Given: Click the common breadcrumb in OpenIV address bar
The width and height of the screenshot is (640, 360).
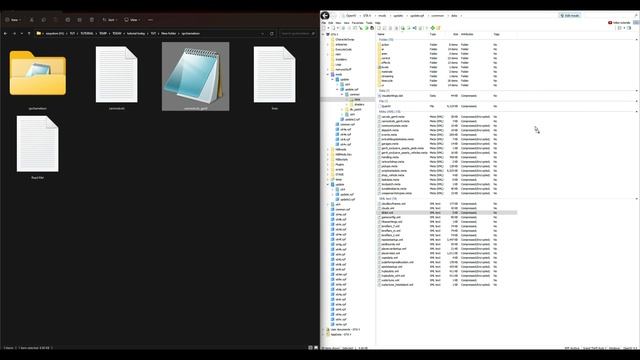Looking at the screenshot, I should click(438, 16).
